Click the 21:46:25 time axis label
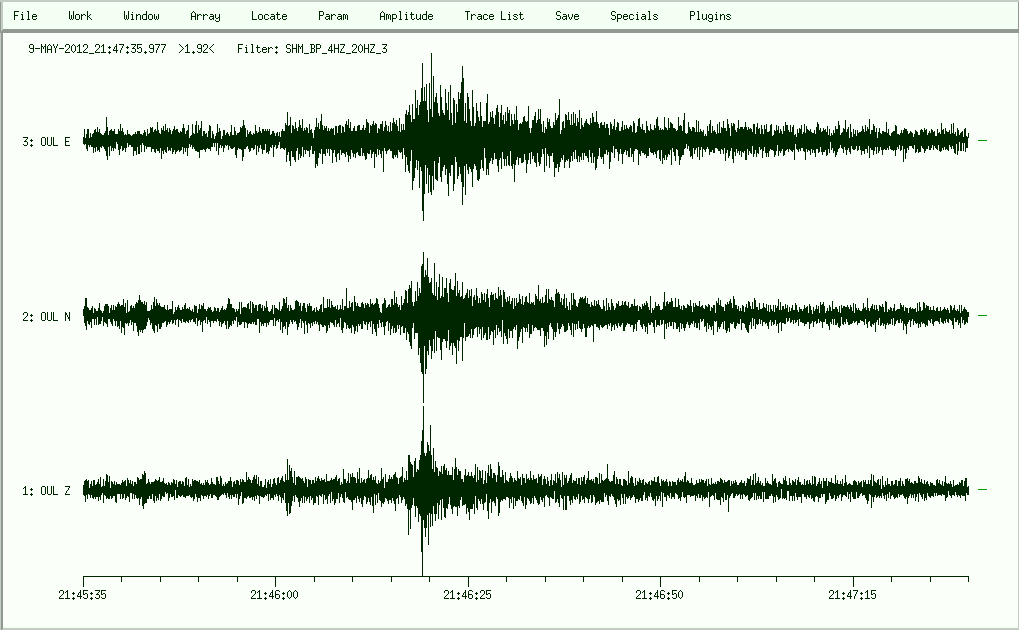1019x630 pixels. point(469,595)
